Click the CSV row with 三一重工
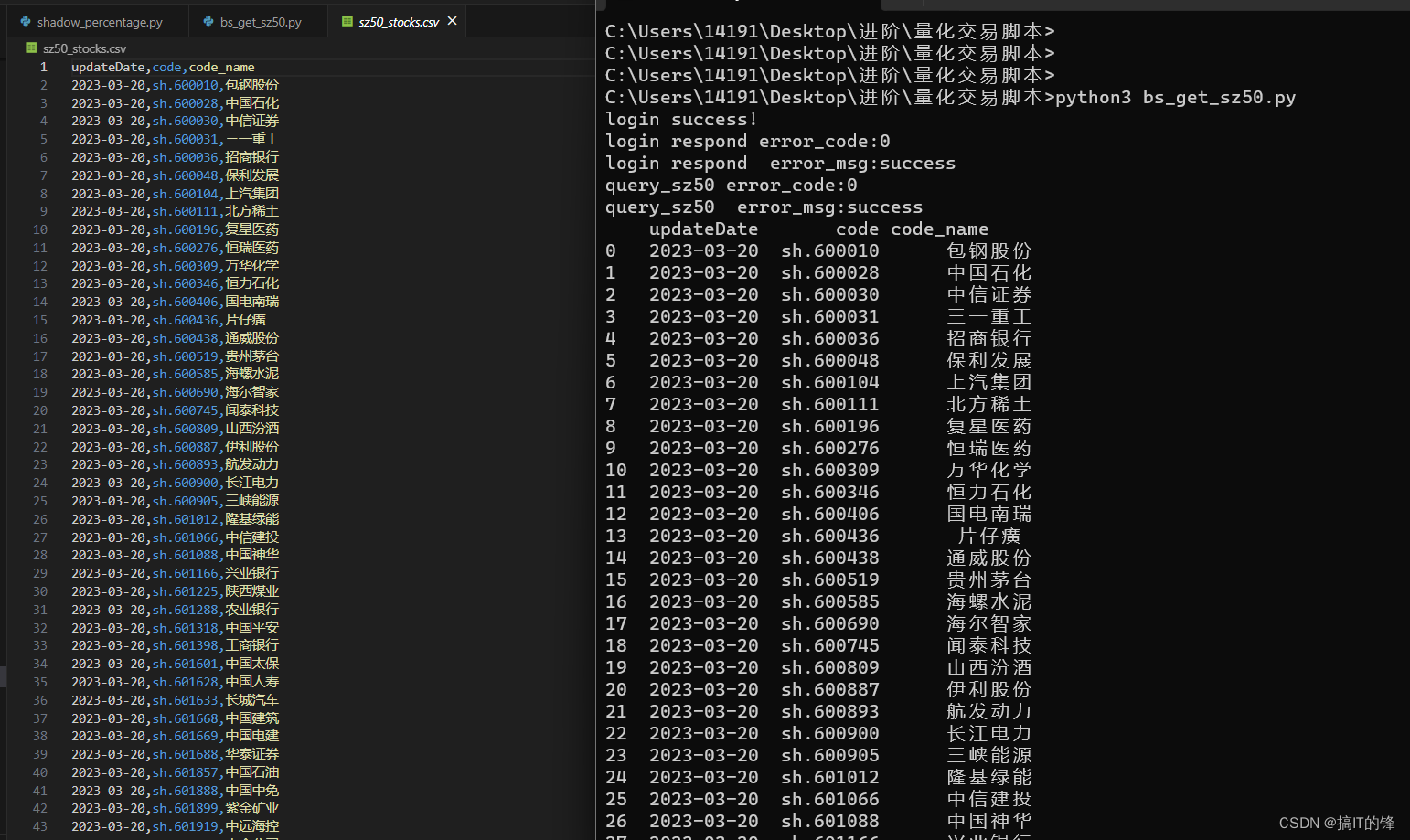The width and height of the screenshot is (1410, 840). [175, 139]
